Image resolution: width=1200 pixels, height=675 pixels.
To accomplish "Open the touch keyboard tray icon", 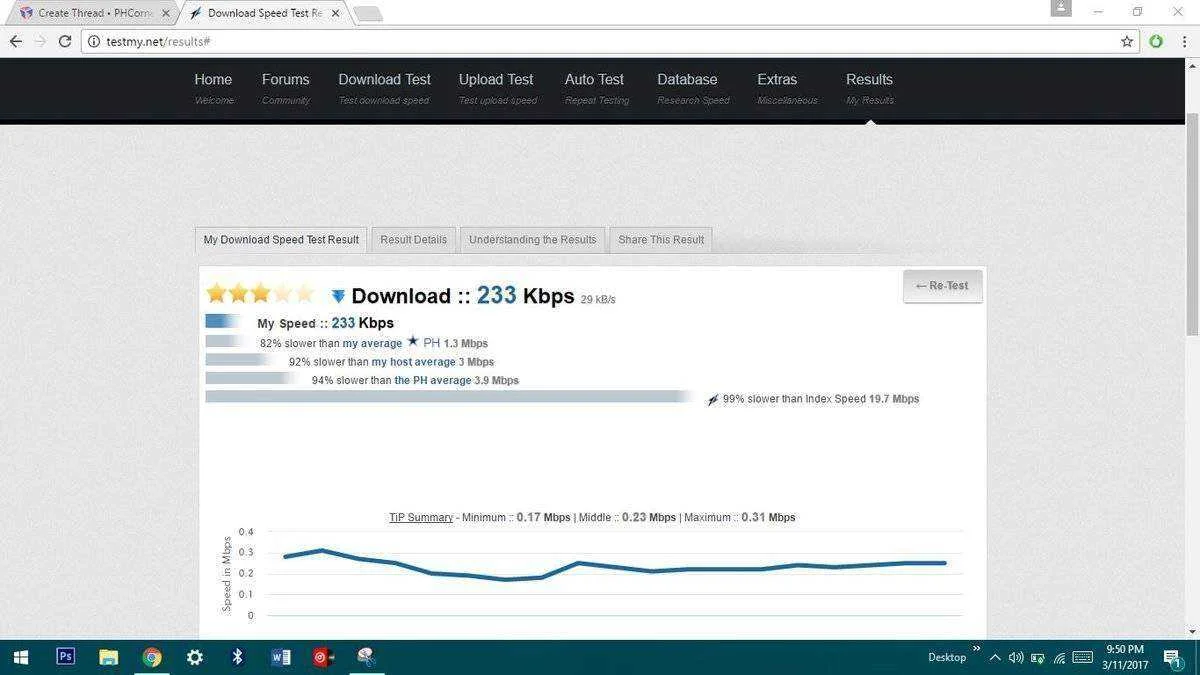I will [x=1082, y=658].
